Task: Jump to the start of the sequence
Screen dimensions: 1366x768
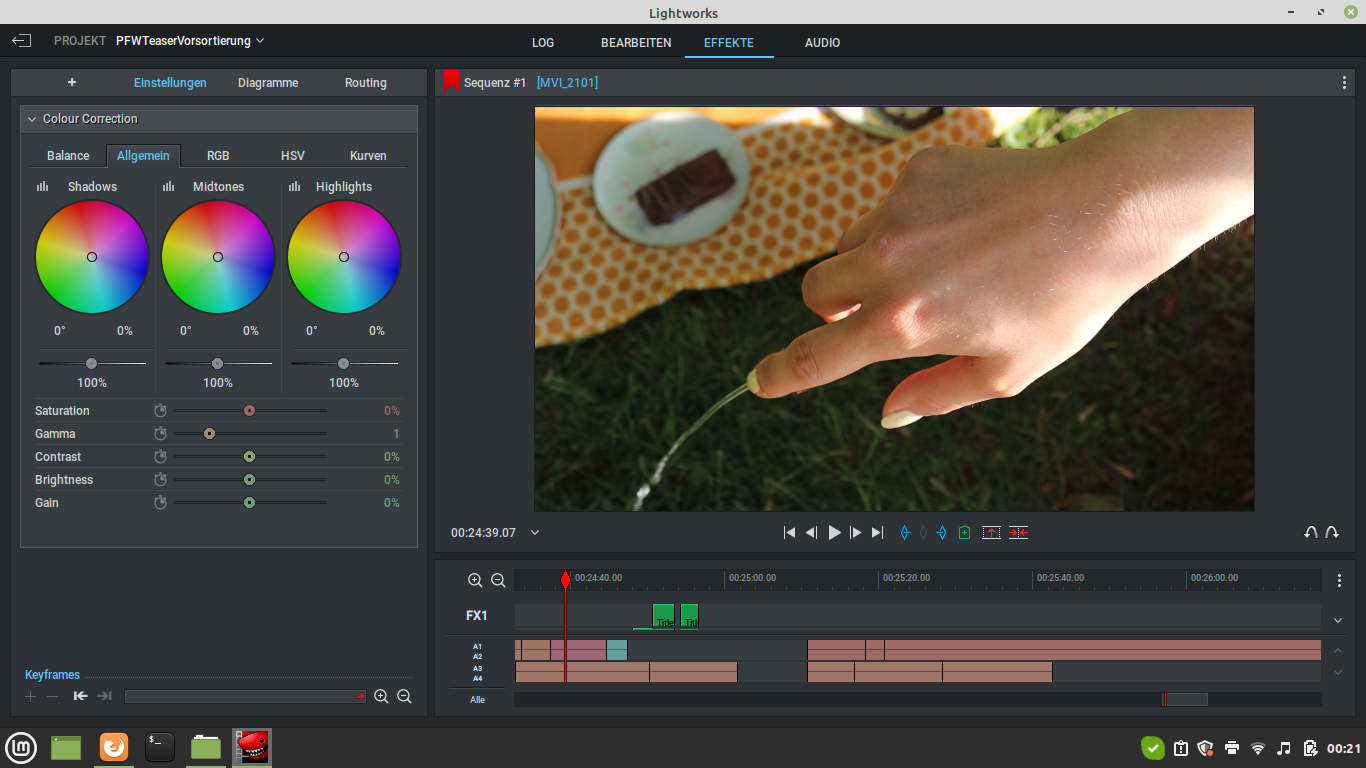Action: pos(789,533)
